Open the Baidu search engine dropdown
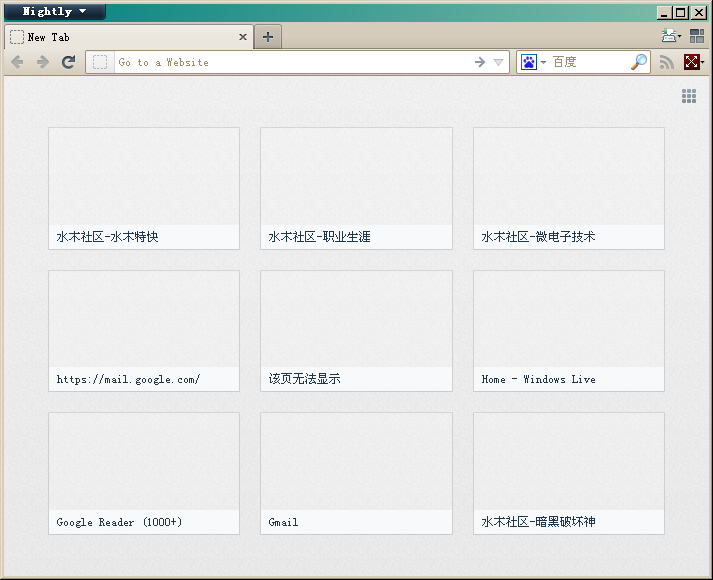This screenshot has height=580, width=713. click(533, 62)
